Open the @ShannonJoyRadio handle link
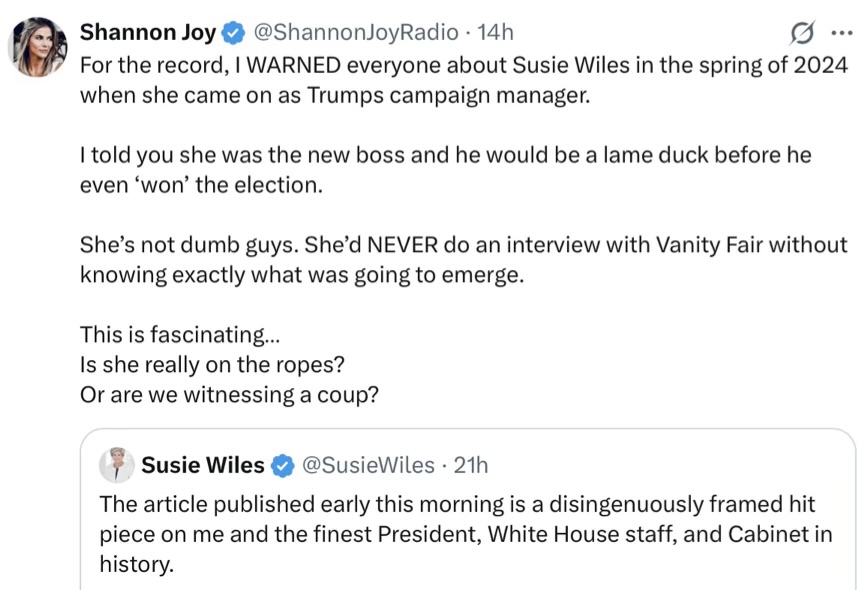The height and width of the screenshot is (590, 858). tap(356, 33)
